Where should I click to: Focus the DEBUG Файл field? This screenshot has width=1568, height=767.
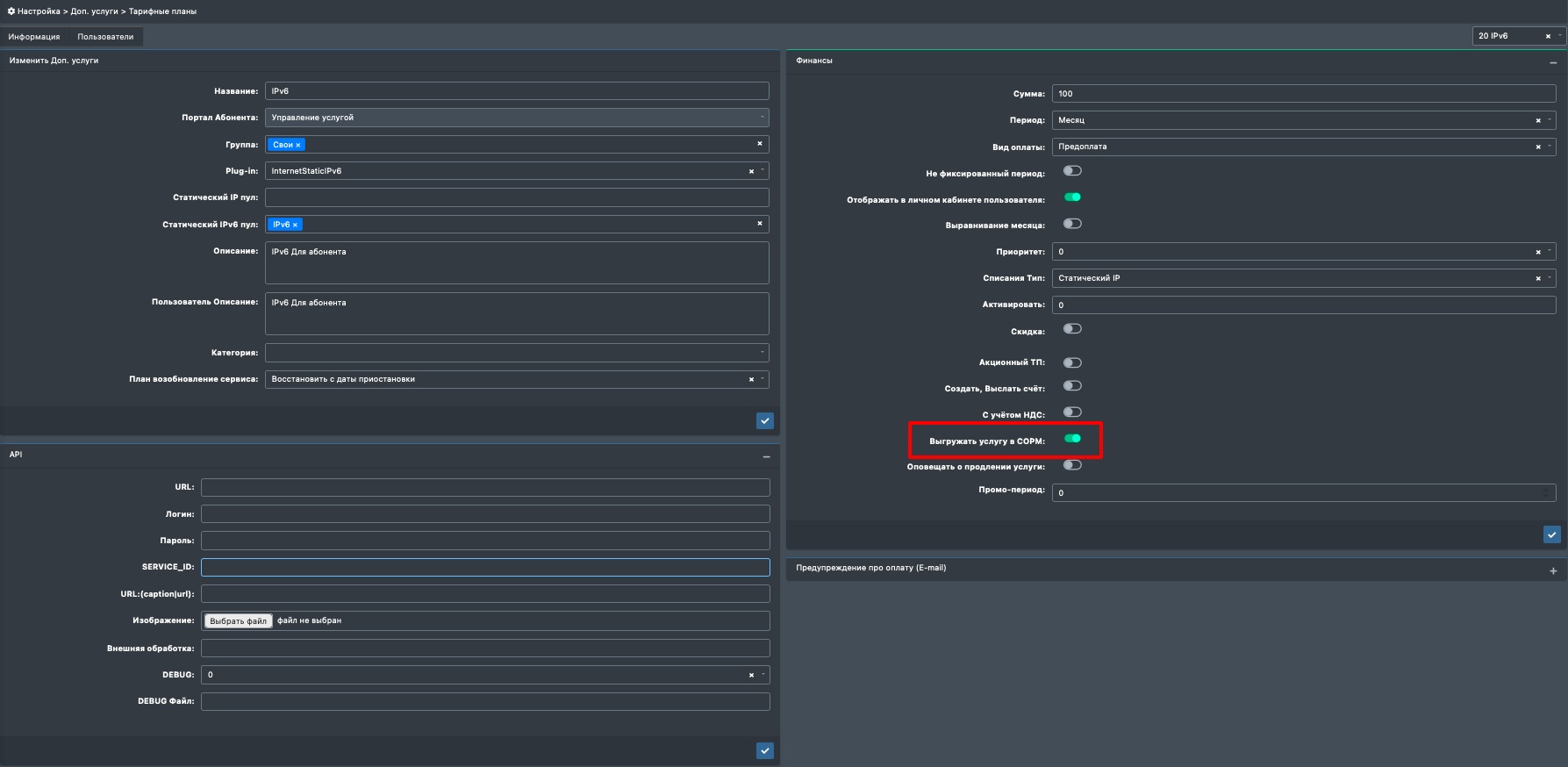(x=485, y=702)
